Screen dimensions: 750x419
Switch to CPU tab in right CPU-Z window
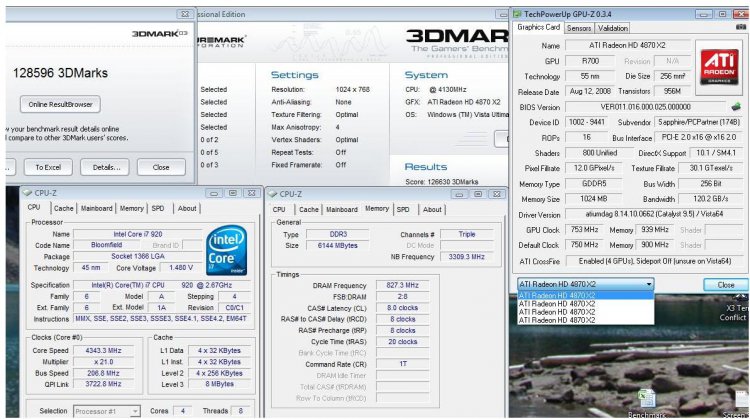[279, 210]
